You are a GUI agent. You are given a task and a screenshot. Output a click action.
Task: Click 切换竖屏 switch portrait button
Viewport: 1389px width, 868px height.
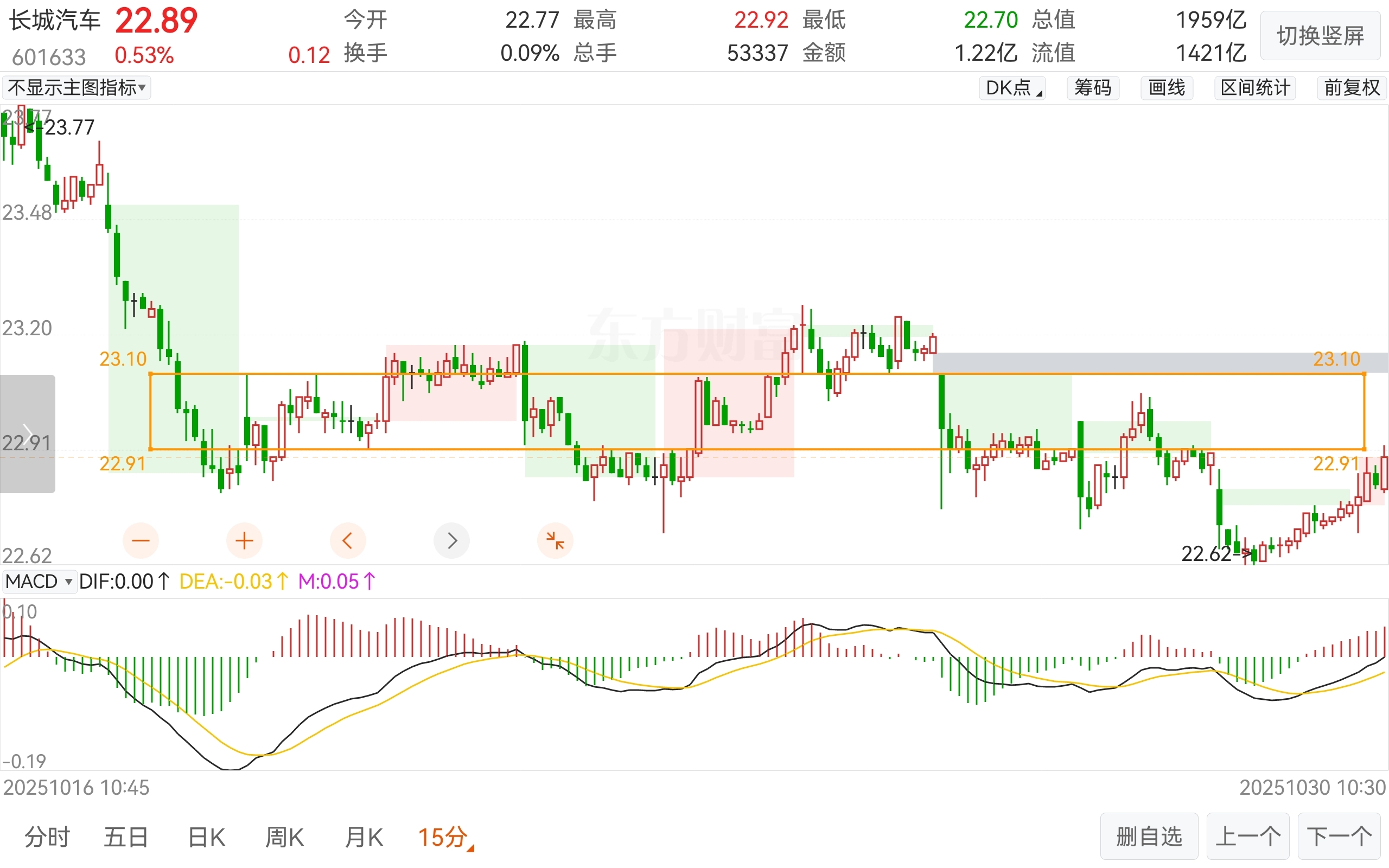pyautogui.click(x=1320, y=36)
